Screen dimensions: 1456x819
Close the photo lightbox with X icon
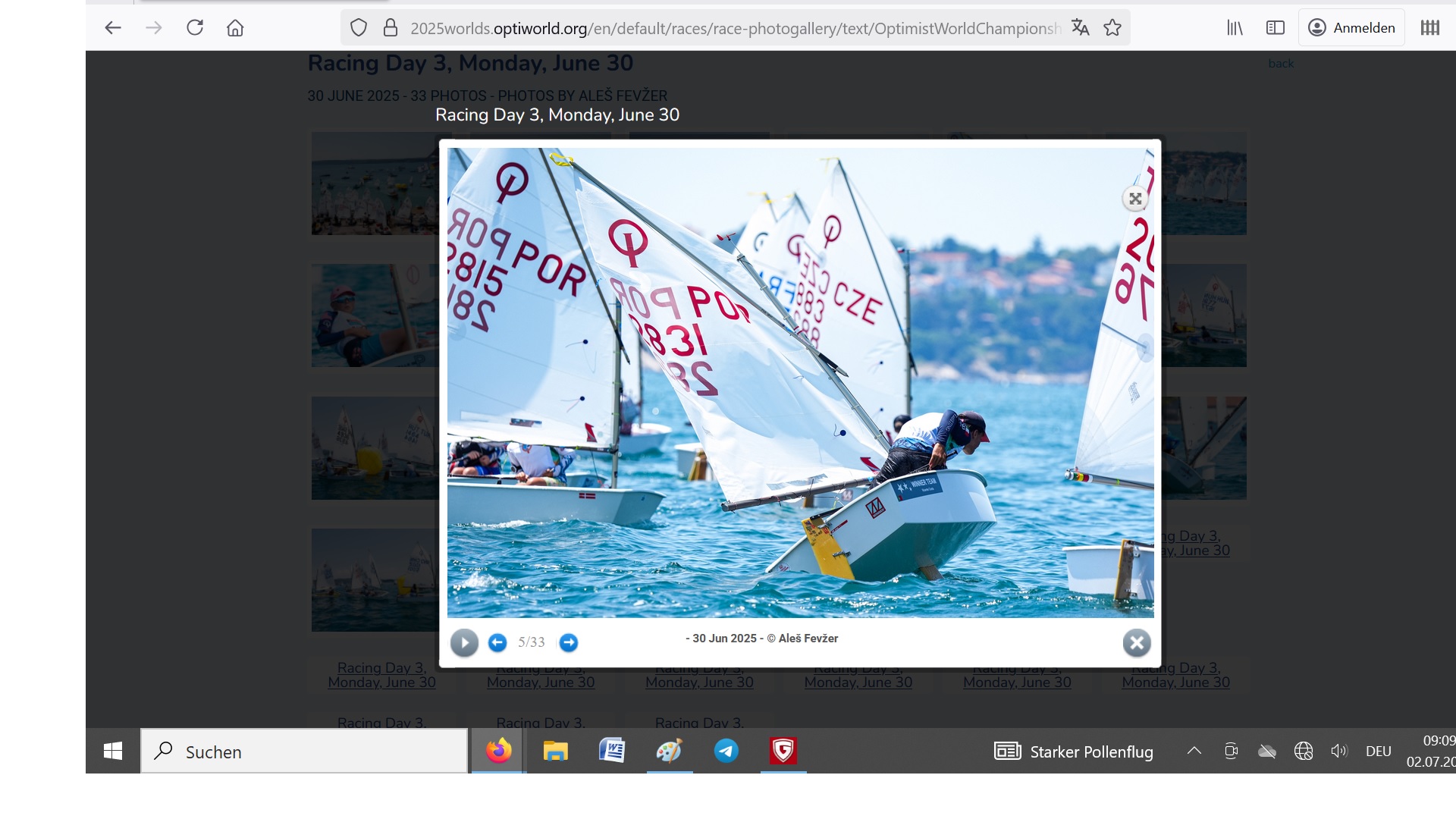(1136, 643)
